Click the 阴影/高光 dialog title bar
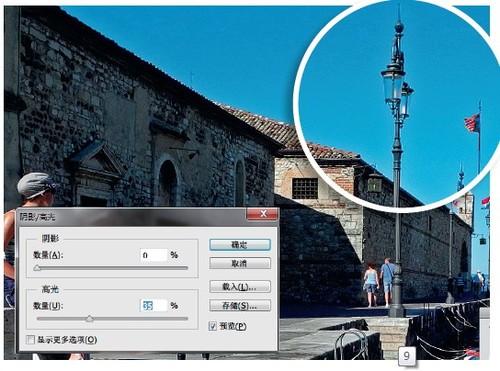This screenshot has width=500, height=371. (132, 217)
